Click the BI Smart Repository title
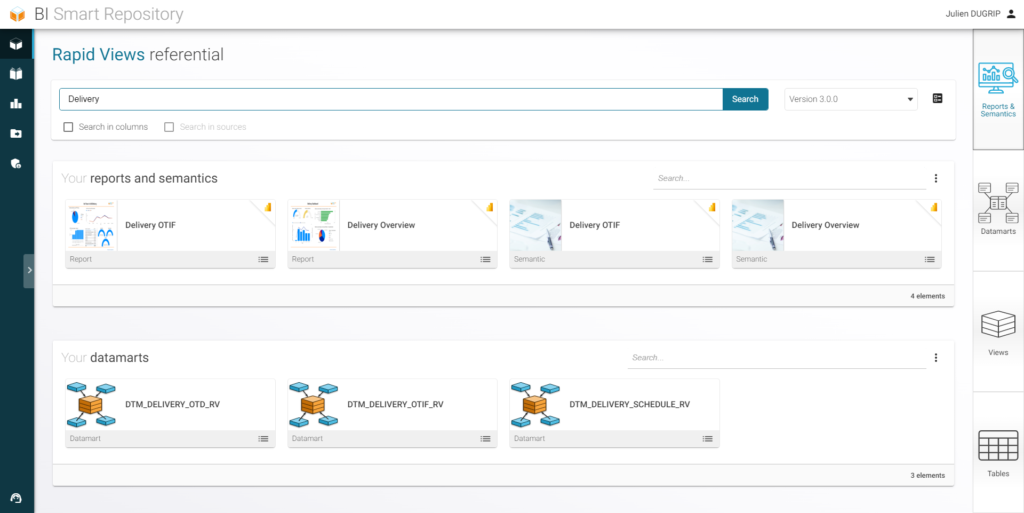The height and width of the screenshot is (513, 1024). tap(109, 14)
